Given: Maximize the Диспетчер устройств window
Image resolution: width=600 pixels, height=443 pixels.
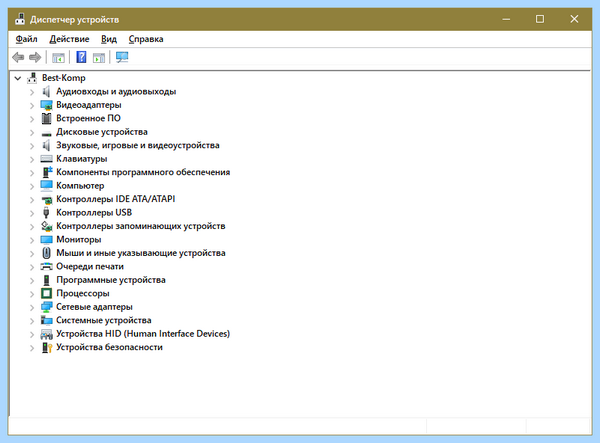Looking at the screenshot, I should (x=540, y=19).
